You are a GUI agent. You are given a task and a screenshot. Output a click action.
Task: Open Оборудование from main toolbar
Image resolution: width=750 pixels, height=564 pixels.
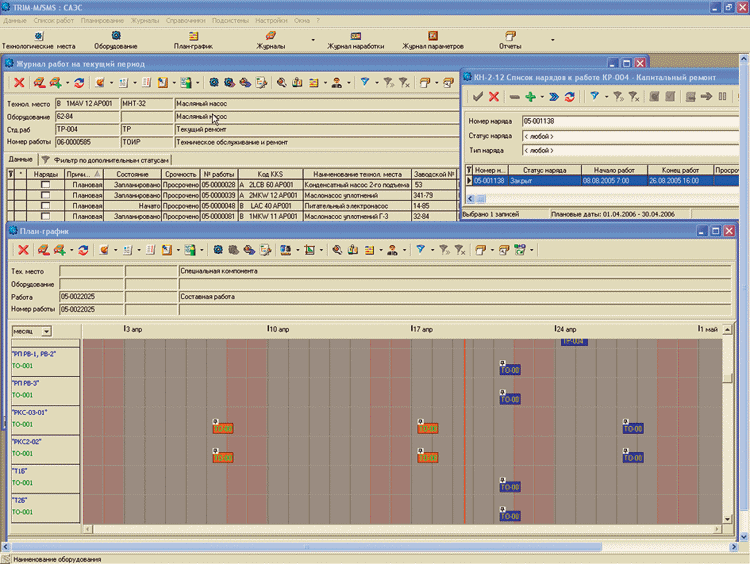(116, 40)
